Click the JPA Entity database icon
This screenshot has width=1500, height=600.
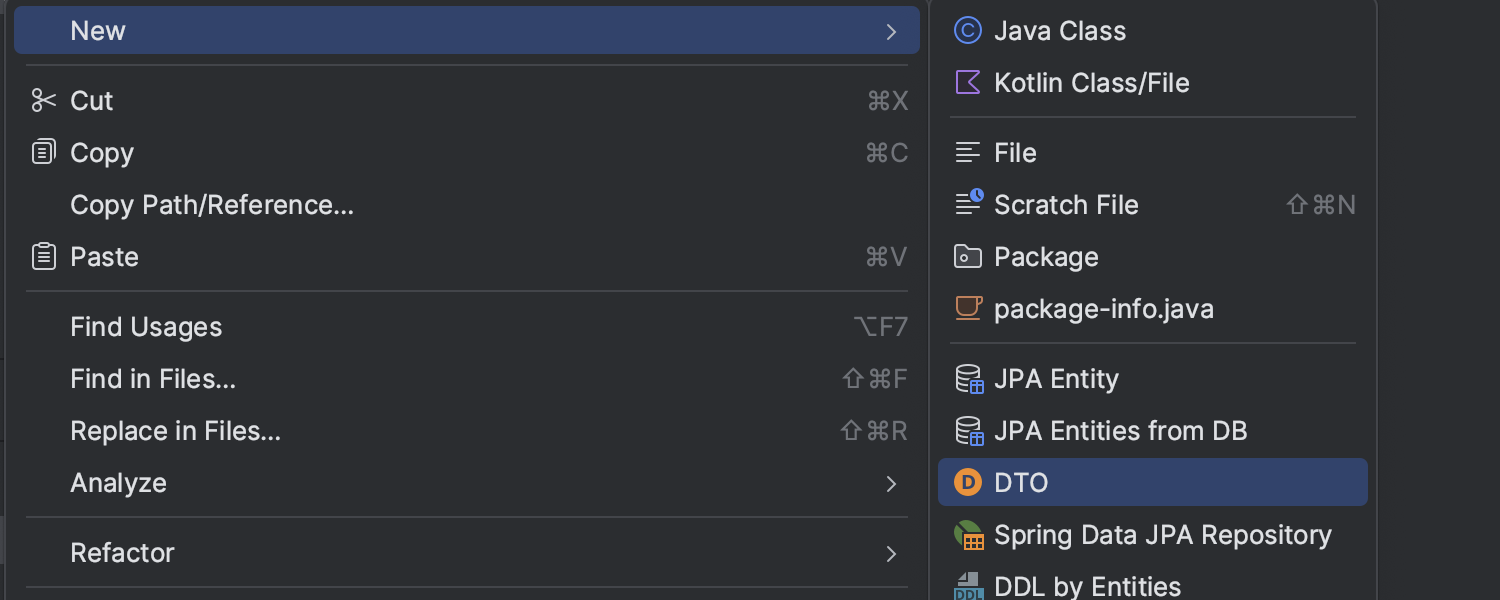point(969,379)
